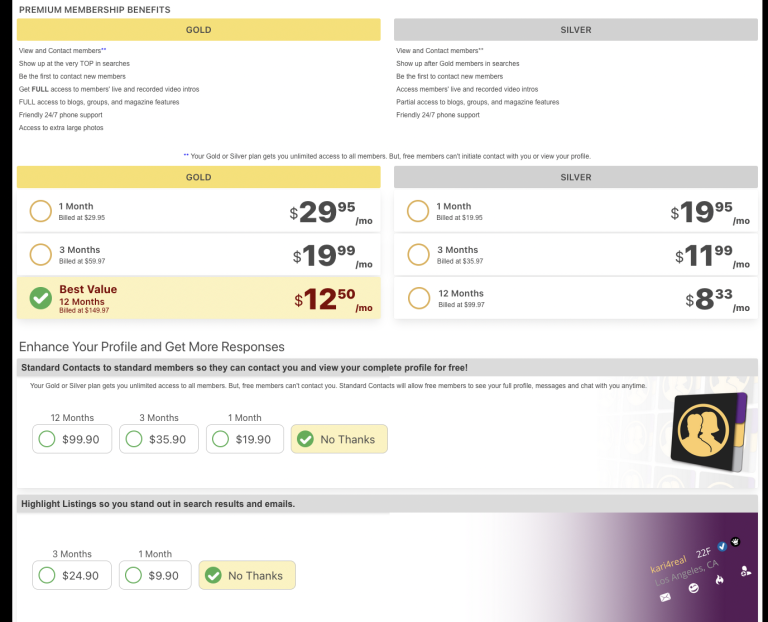Click the black crown badge icon
Viewport: 768px width, 622px height.
tap(734, 541)
